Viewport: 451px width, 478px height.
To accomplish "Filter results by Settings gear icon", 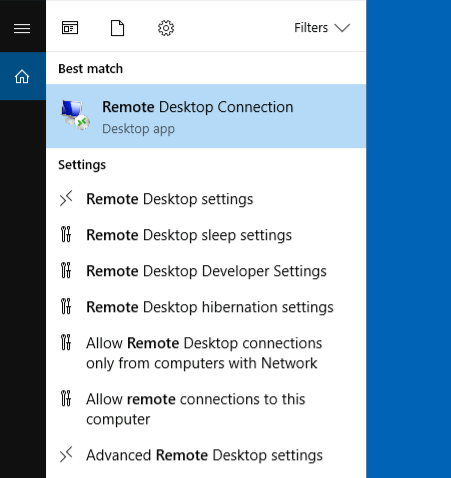I will coord(166,28).
